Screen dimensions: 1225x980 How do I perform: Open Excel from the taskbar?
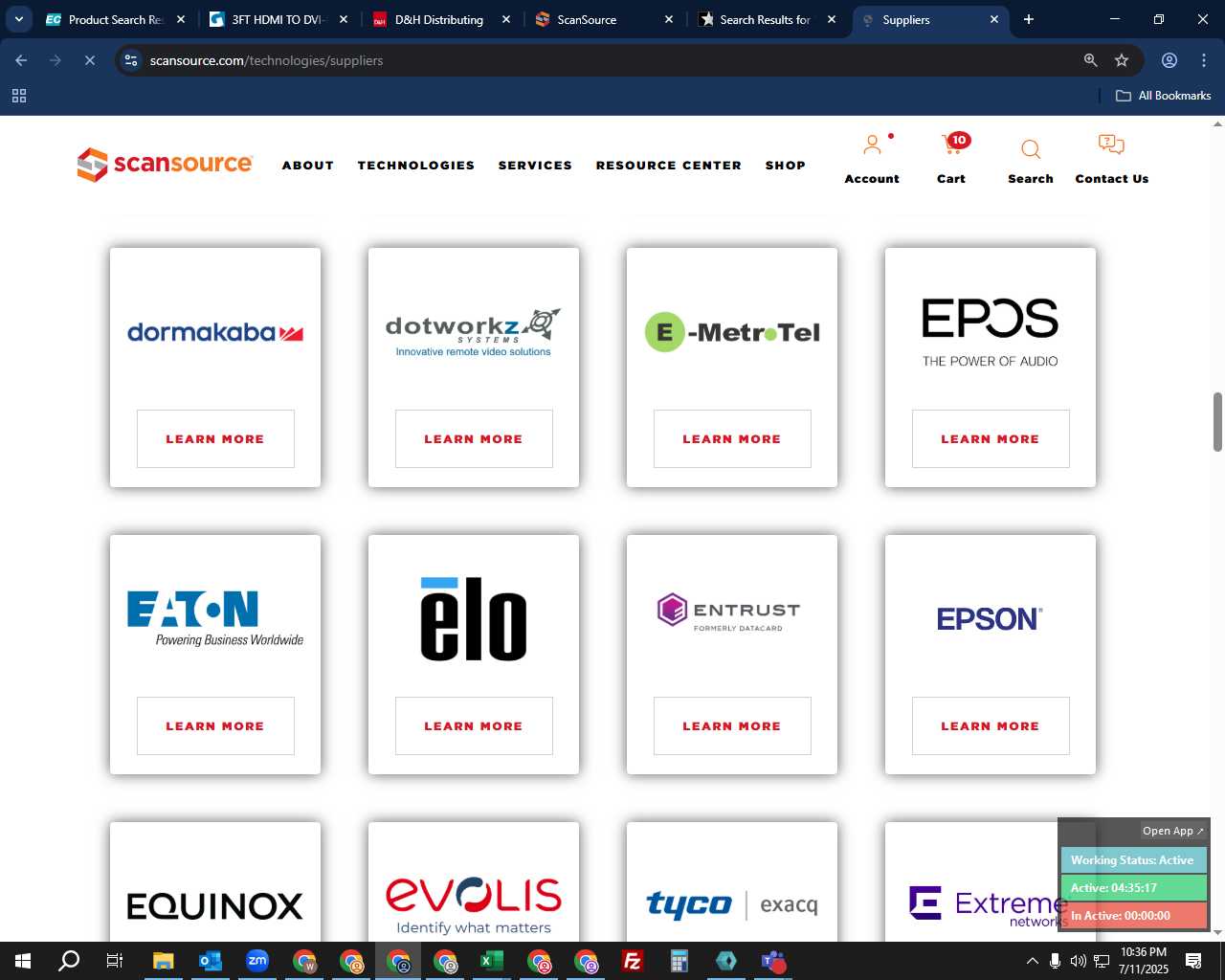coord(491,961)
